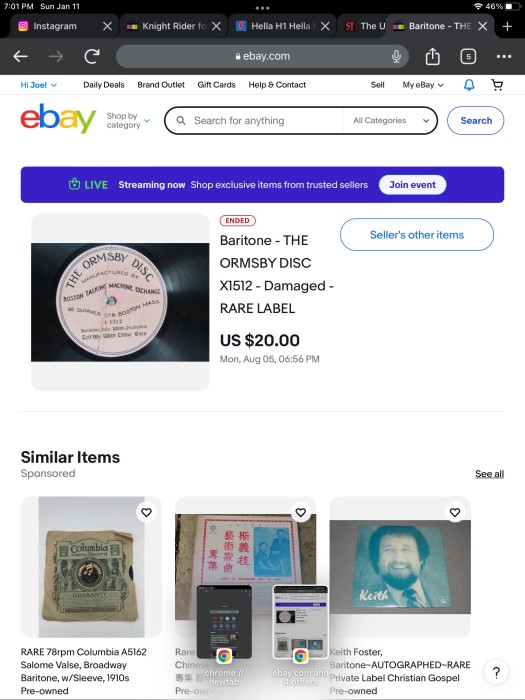Open the See all similar items link
This screenshot has height=700, width=525.
[x=489, y=474]
